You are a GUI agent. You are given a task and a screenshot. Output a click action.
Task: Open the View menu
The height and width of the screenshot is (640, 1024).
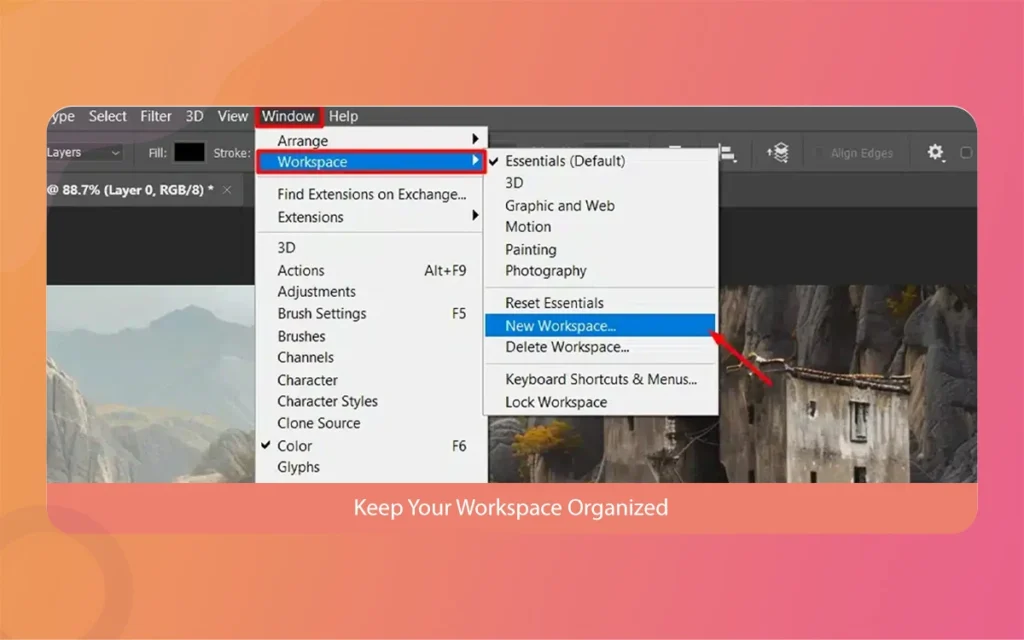[232, 116]
